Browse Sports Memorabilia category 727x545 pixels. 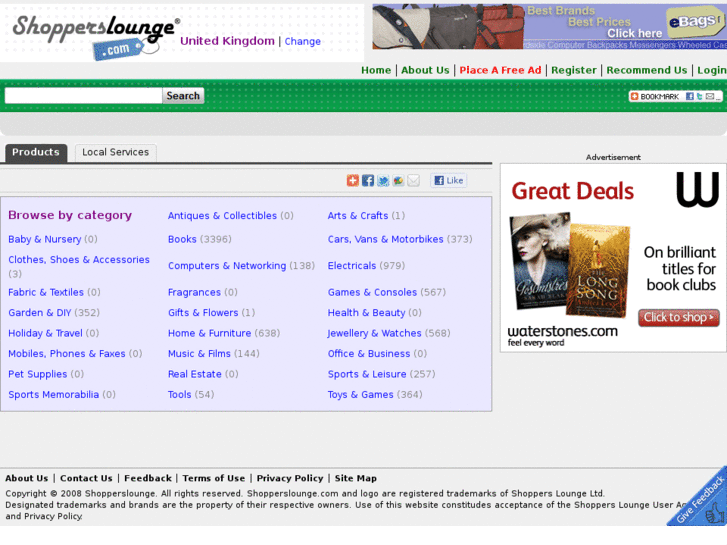[54, 394]
